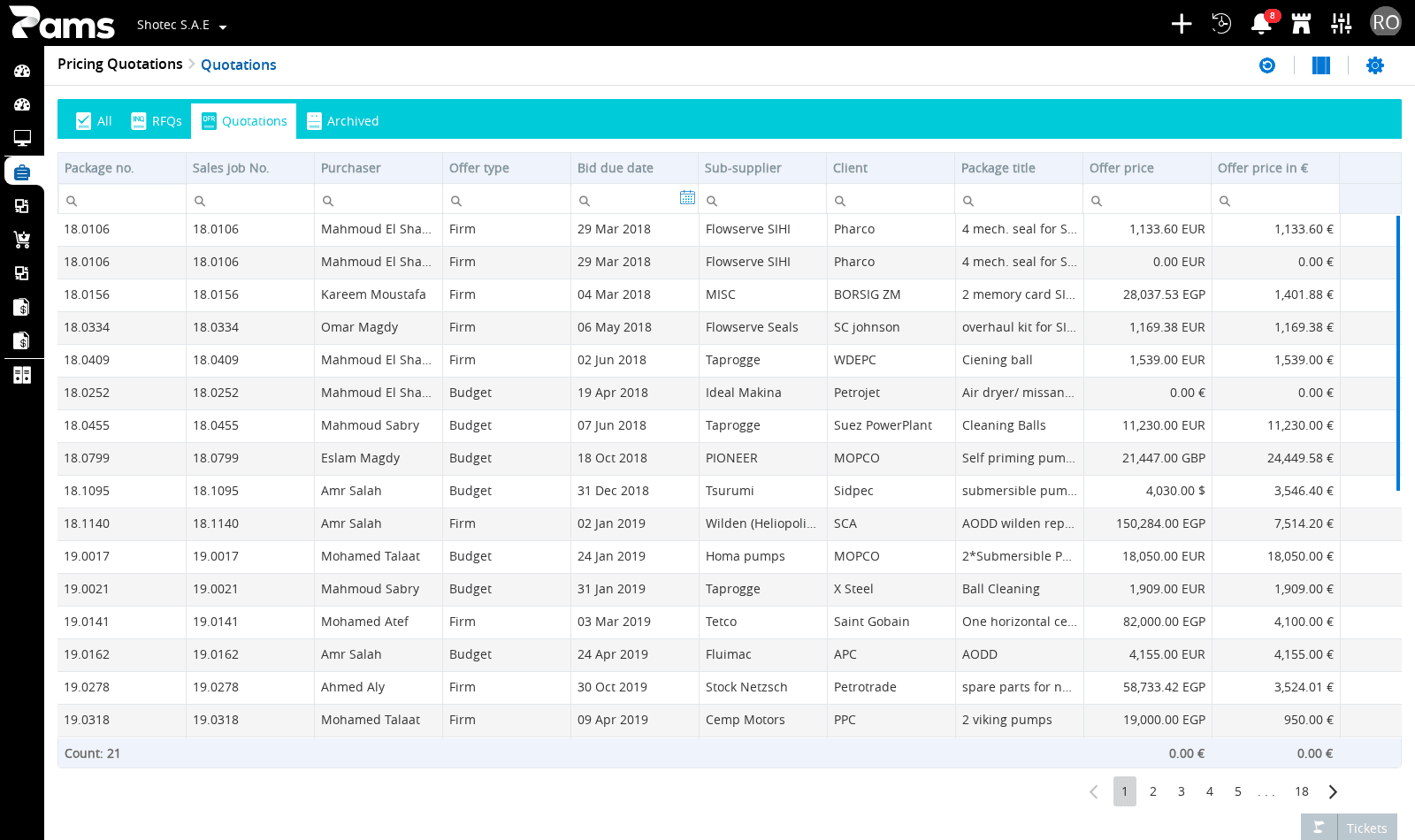
Task: Click the blue refresh icon
Action: pos(1267,65)
